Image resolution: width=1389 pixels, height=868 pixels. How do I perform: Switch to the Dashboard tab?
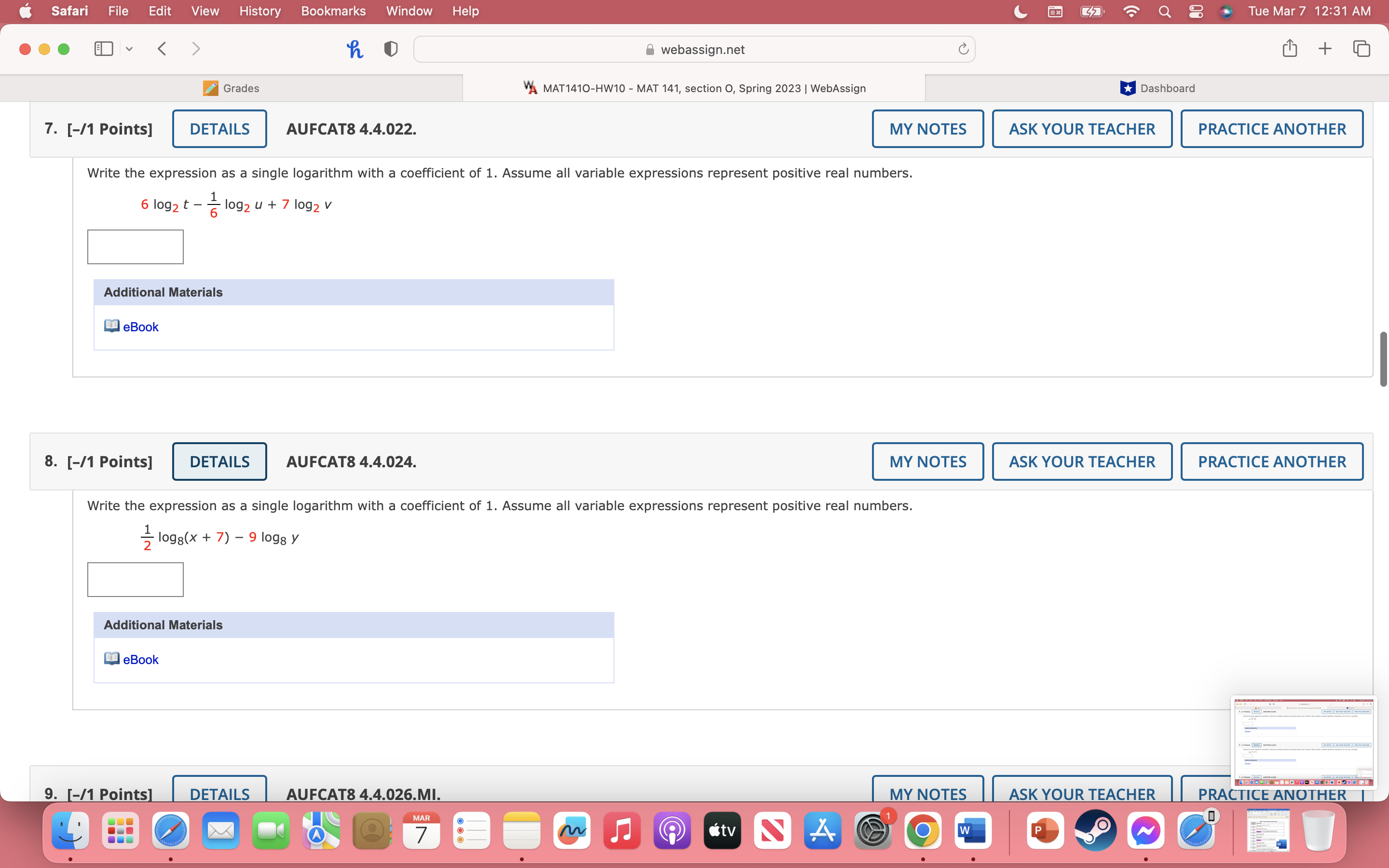click(x=1157, y=88)
